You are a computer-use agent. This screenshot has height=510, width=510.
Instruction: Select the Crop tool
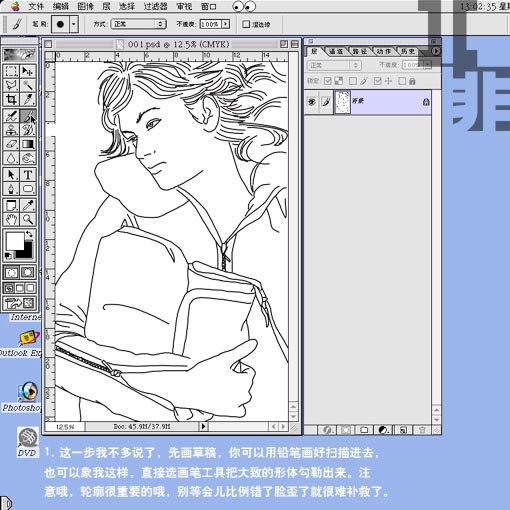click(x=11, y=99)
